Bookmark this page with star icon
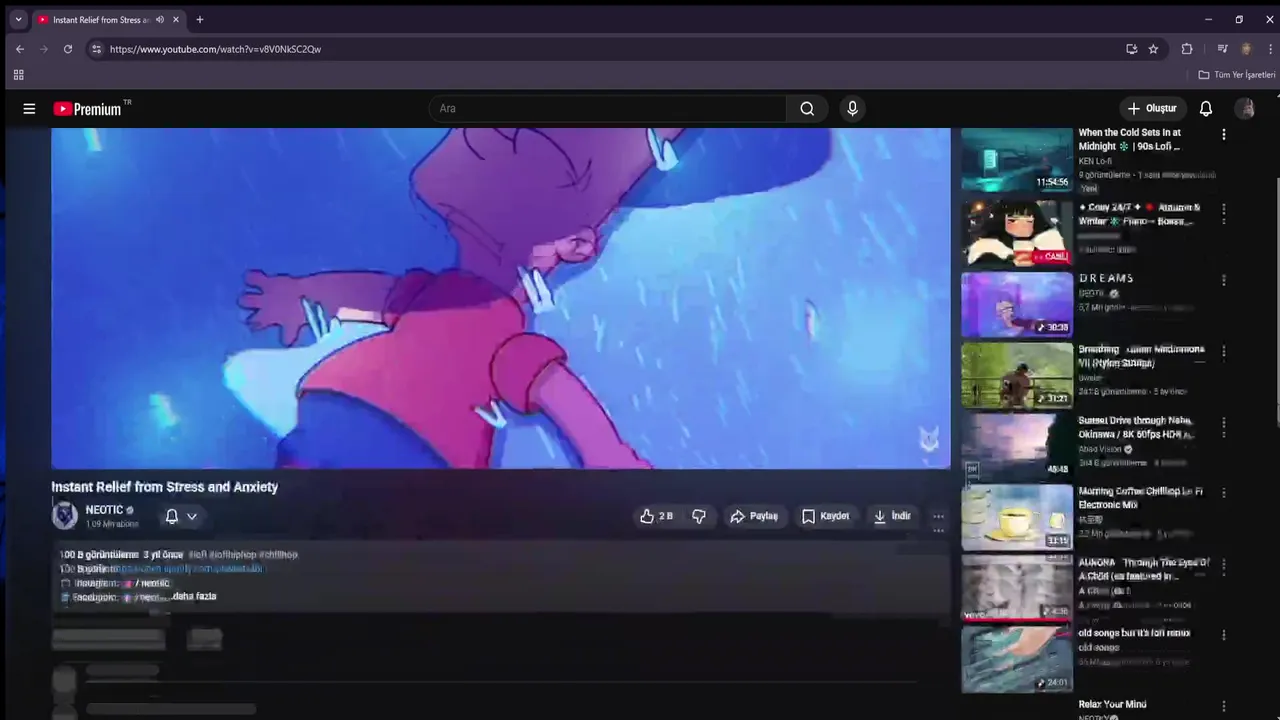 point(1153,49)
